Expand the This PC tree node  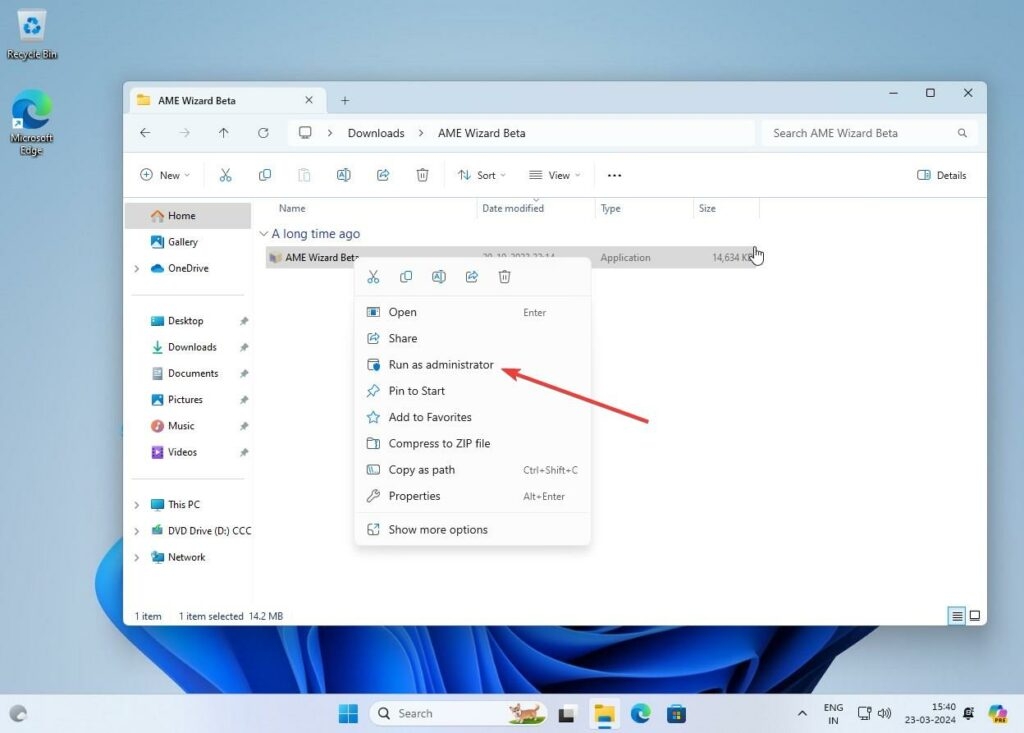[137, 505]
